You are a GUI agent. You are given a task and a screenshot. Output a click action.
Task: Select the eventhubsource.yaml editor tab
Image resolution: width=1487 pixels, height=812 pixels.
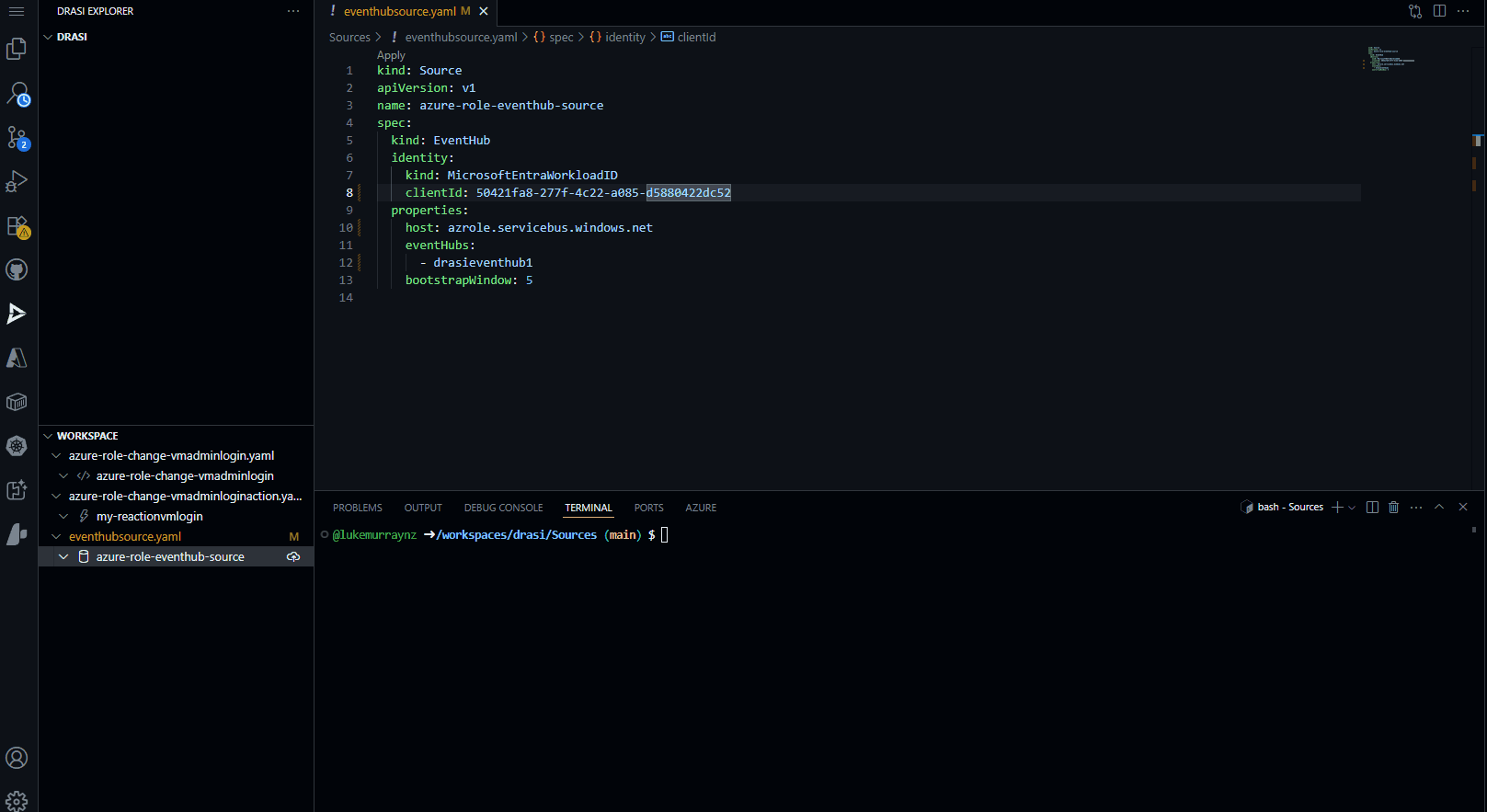coord(399,11)
